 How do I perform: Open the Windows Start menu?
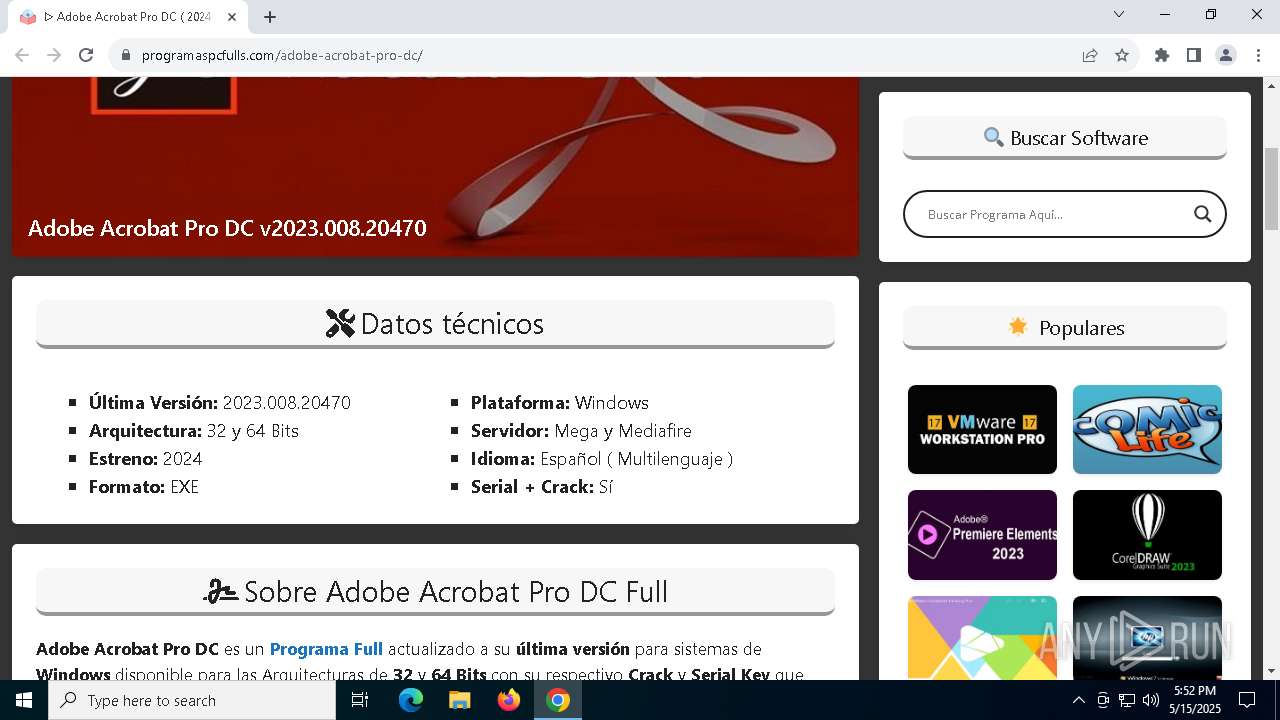pos(24,700)
